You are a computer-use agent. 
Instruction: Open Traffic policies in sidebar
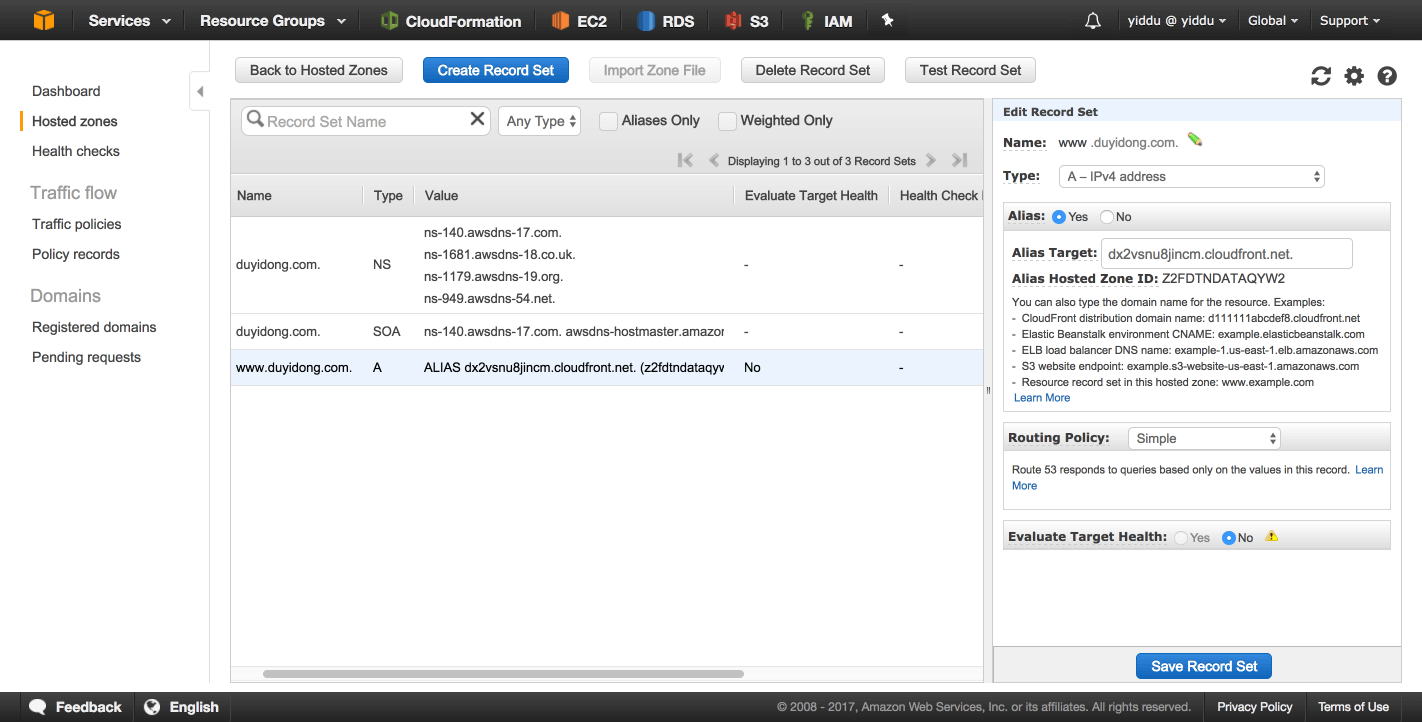[77, 224]
